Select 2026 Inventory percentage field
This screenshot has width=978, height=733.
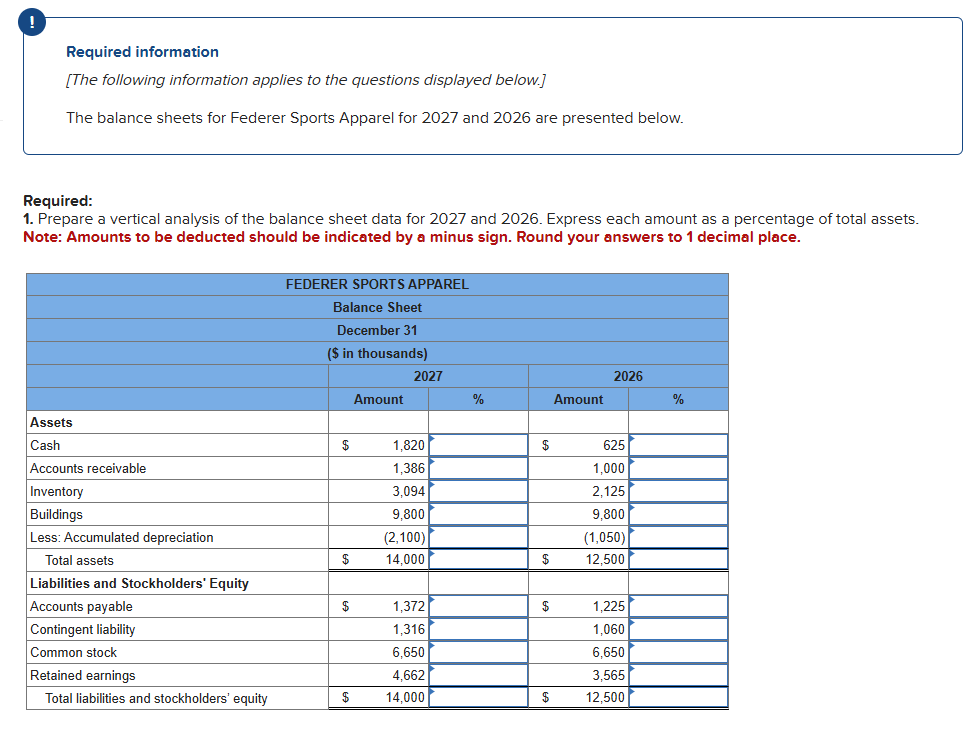(679, 492)
